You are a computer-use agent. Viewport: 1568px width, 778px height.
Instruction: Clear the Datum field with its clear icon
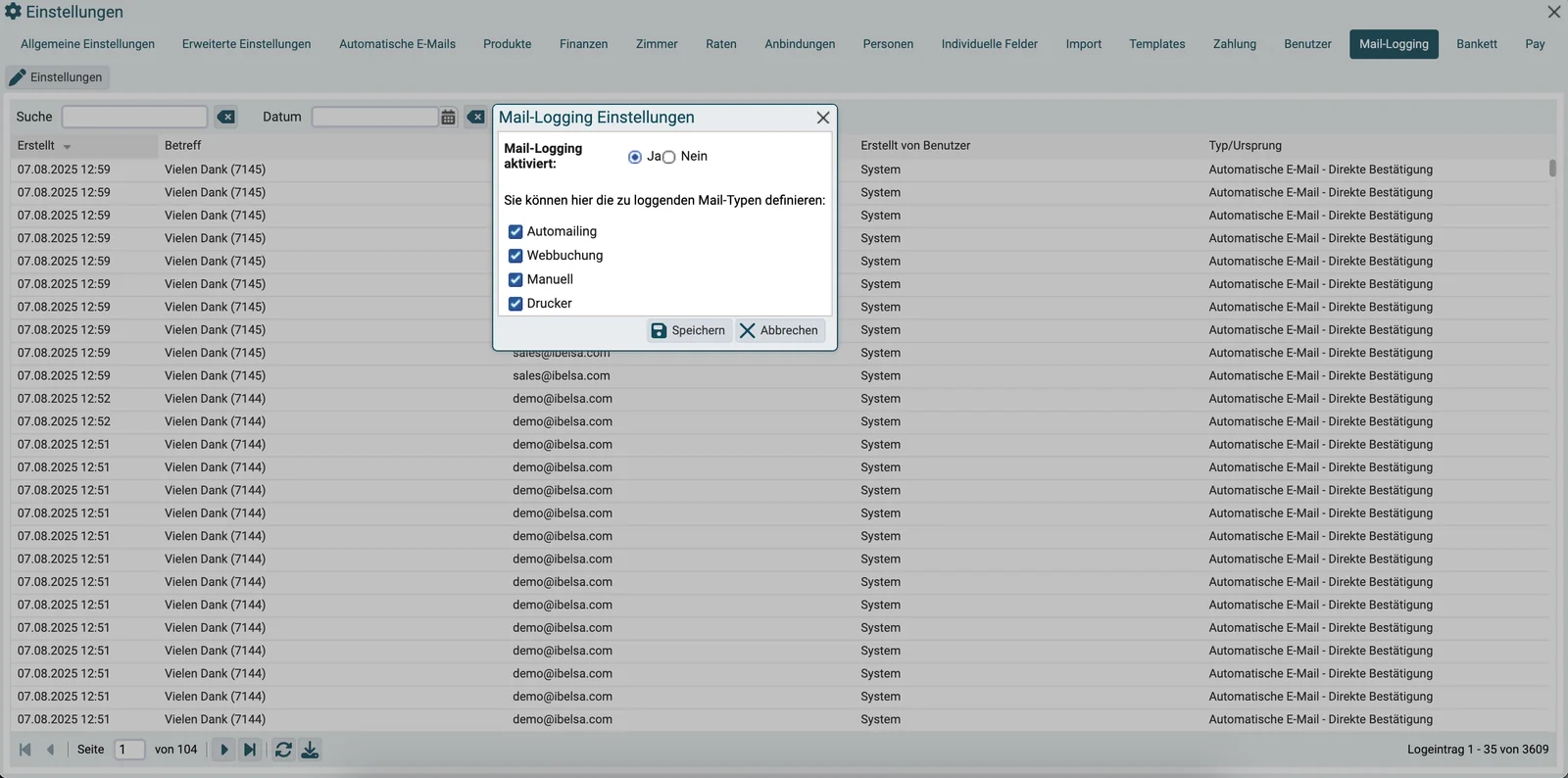pyautogui.click(x=476, y=117)
